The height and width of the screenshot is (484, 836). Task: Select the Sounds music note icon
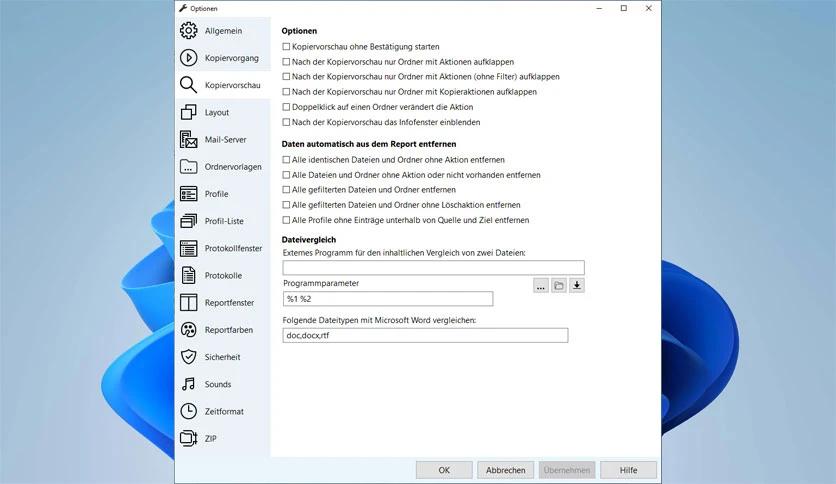click(x=188, y=384)
